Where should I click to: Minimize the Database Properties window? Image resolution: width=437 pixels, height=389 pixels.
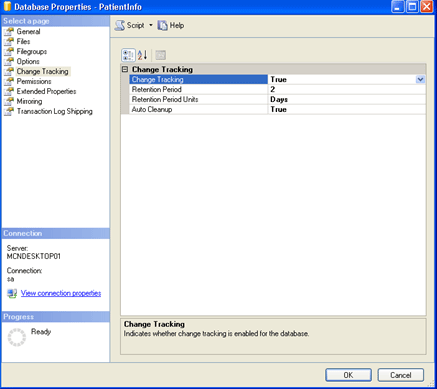(x=398, y=7)
